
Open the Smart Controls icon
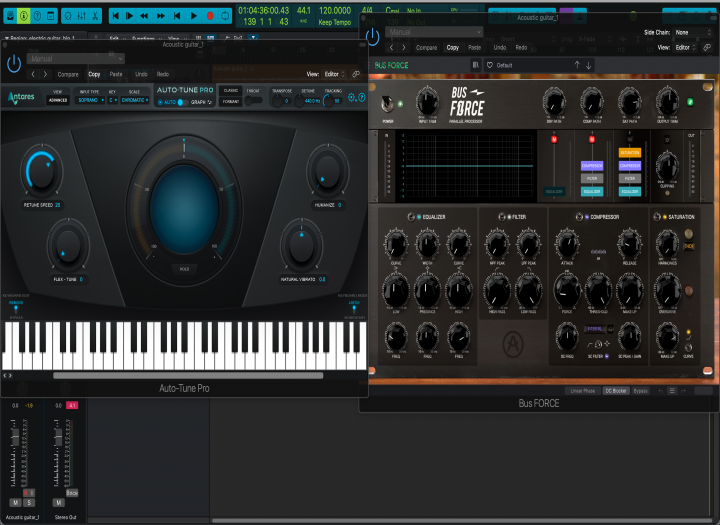pos(68,16)
